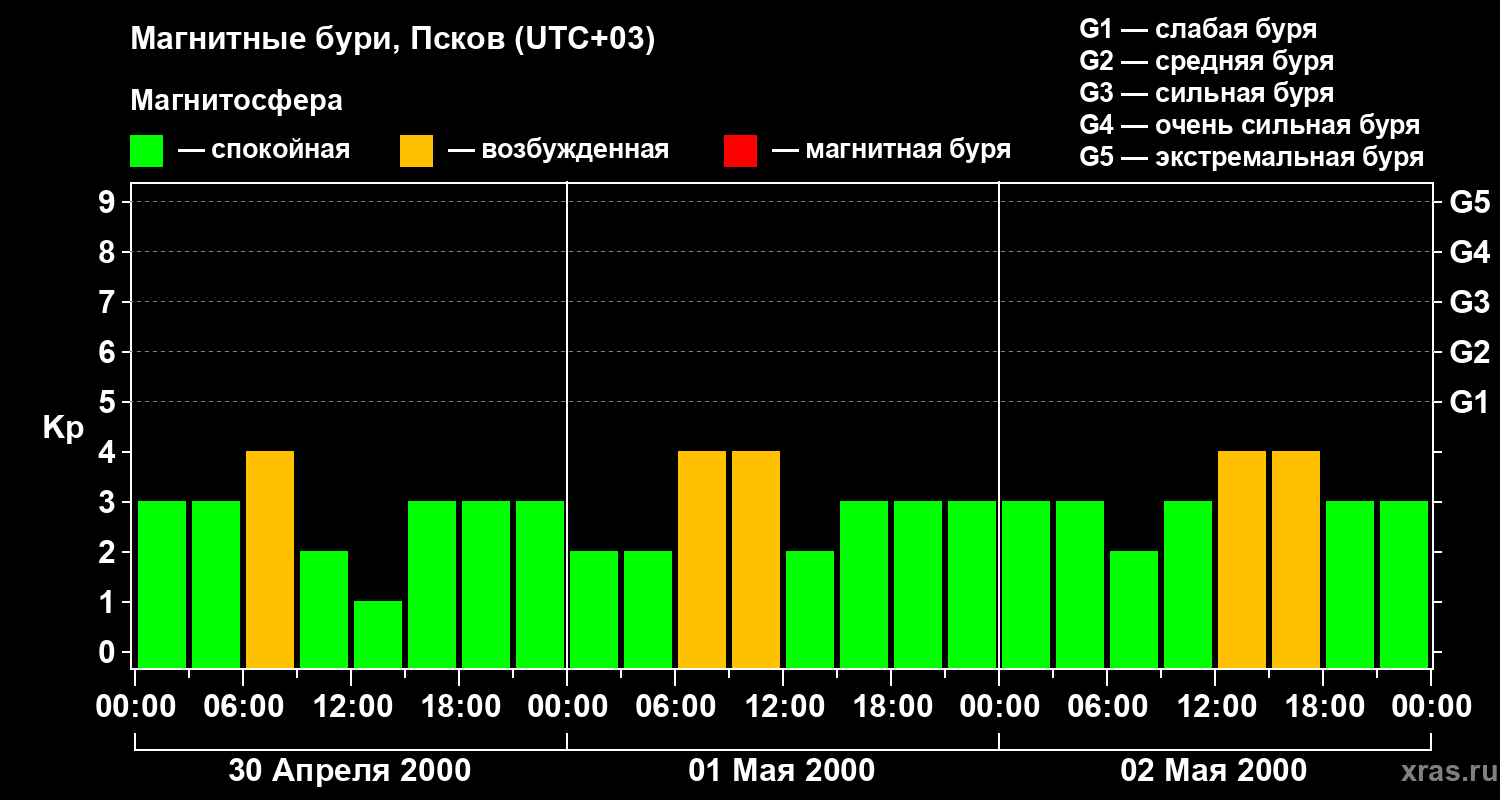
Task: Click the '02 Мая 2000' date label
Action: coord(1214,771)
